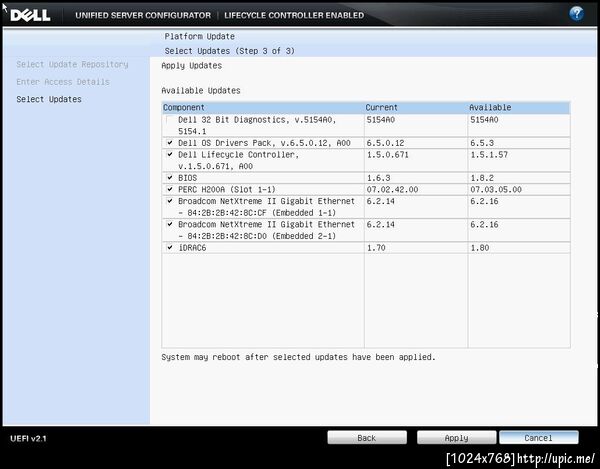Click Broadcom 84:2B:2B:42:8C:CF row text
Screen dimensions: 600x469
(266, 207)
